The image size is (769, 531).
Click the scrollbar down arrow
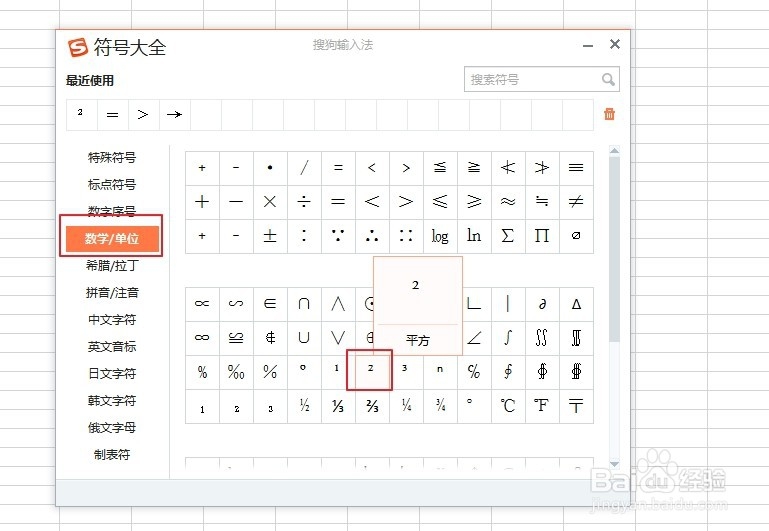click(615, 463)
